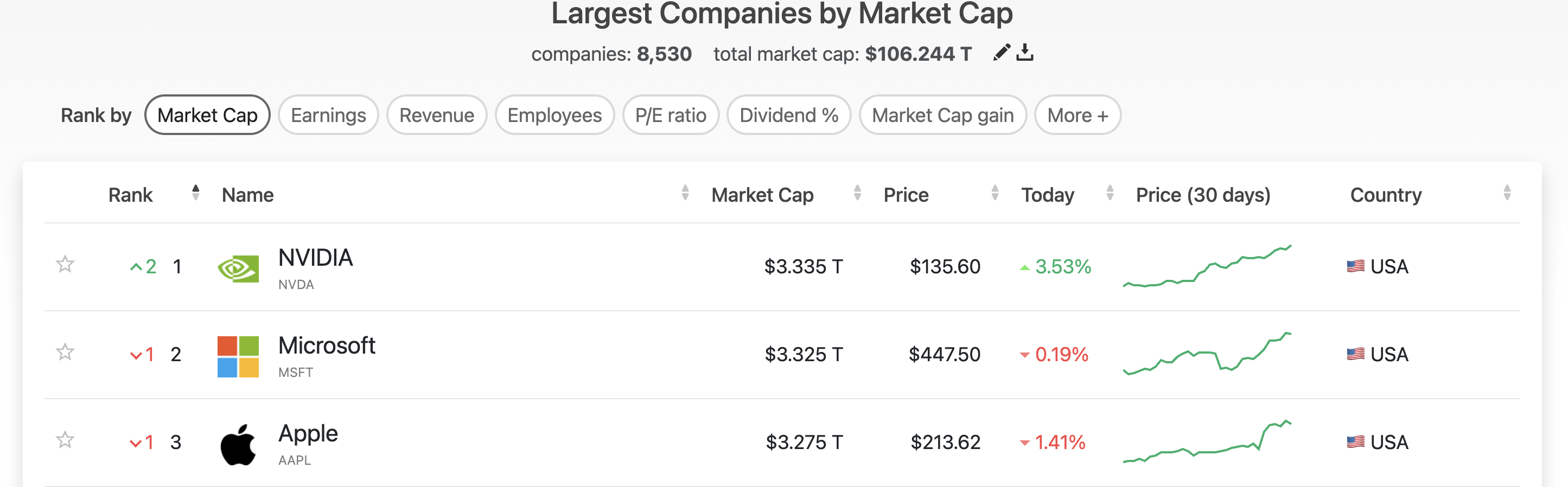Open the Microsoft company page
The width and height of the screenshot is (1568, 487).
pos(326,346)
